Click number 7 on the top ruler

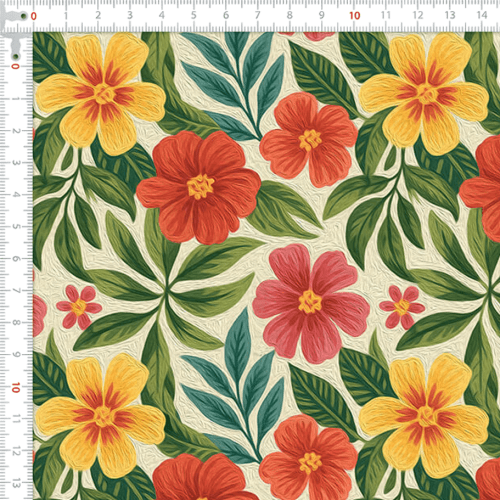point(258,15)
